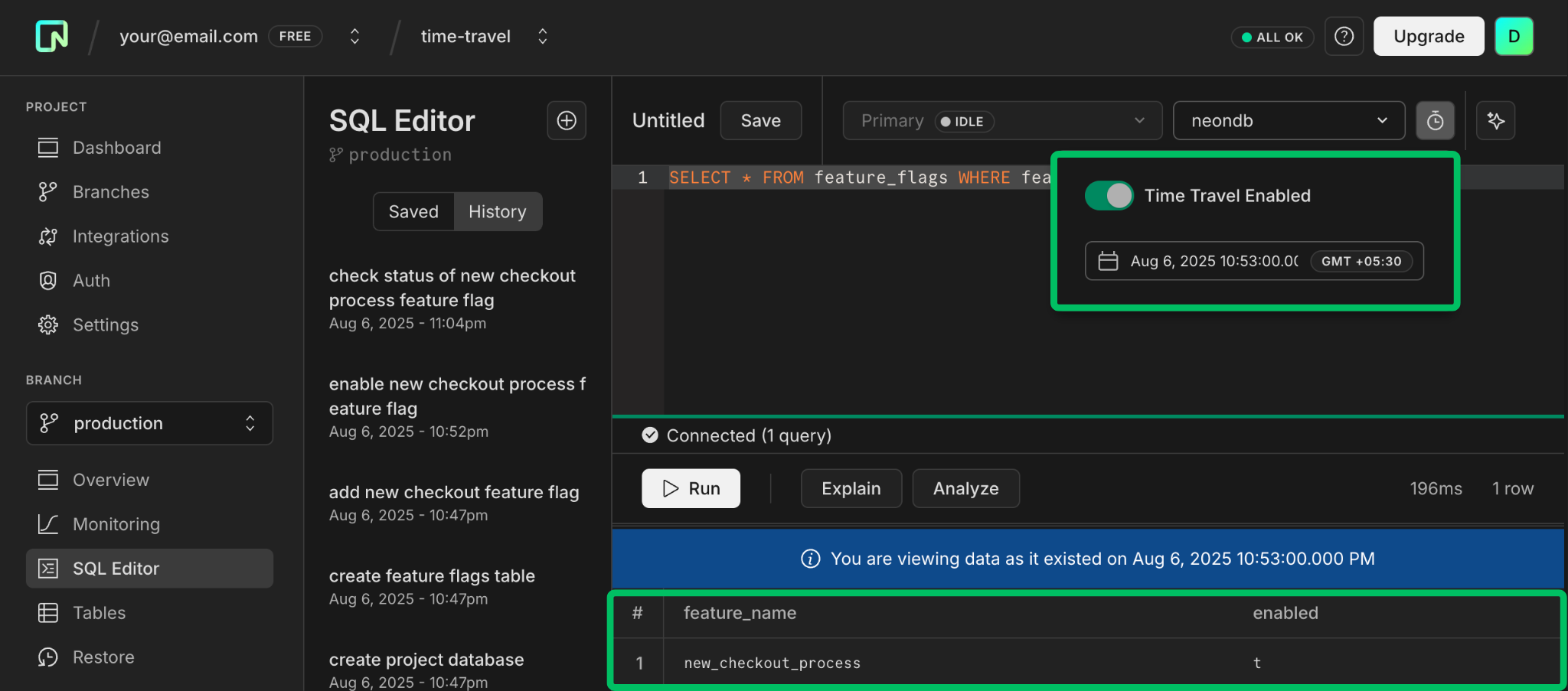Open the Branches page
Image resolution: width=1568 pixels, height=691 pixels.
click(x=110, y=191)
